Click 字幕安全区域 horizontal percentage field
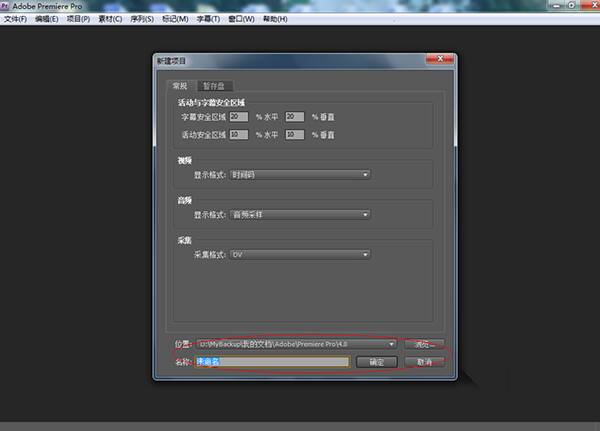 (239, 117)
